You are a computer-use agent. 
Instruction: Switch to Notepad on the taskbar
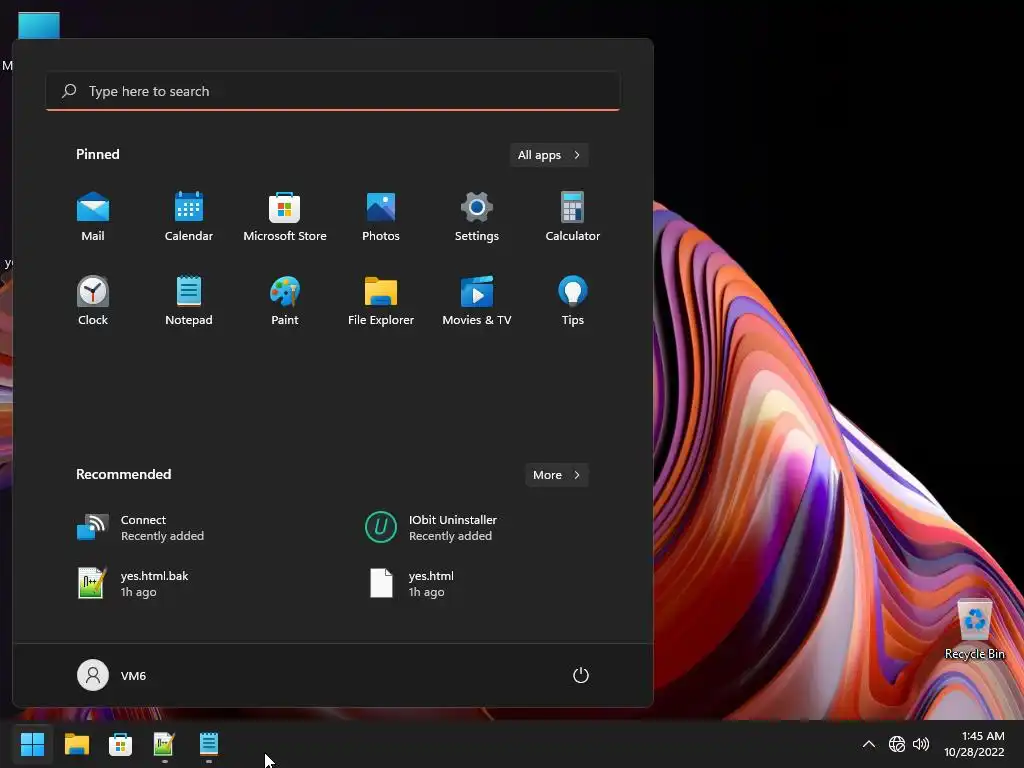tap(208, 744)
